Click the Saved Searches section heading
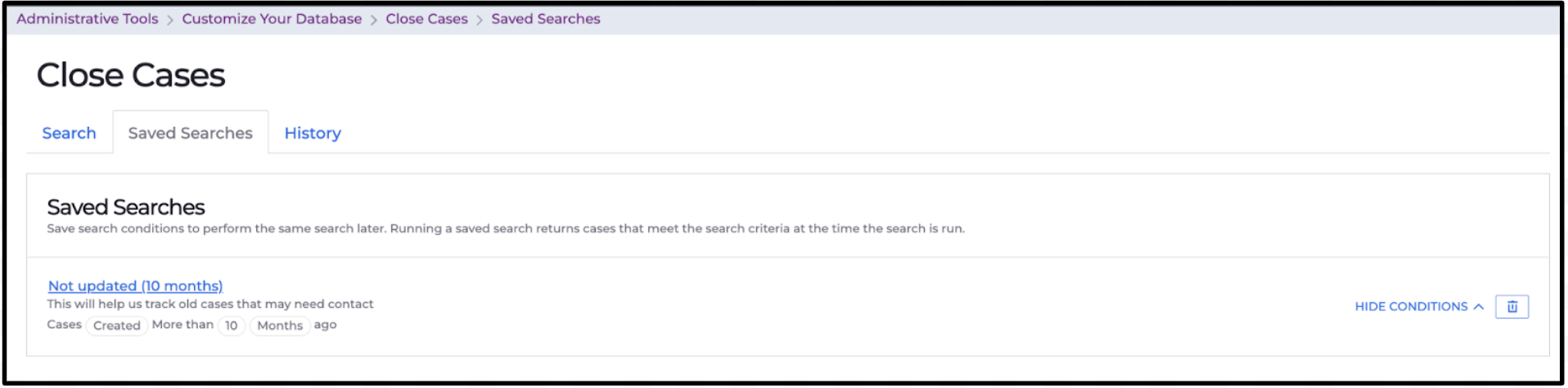Viewport: 1568px width, 388px height. 126,207
